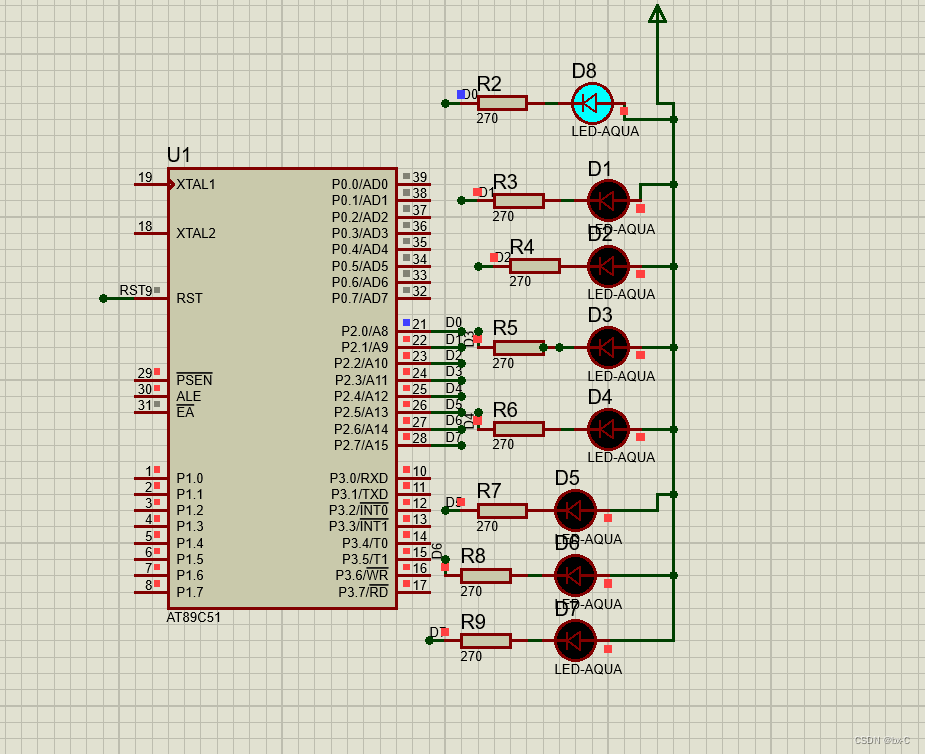The image size is (925, 754).
Task: Click the P0.0/AD0 pin label
Action: click(x=360, y=185)
